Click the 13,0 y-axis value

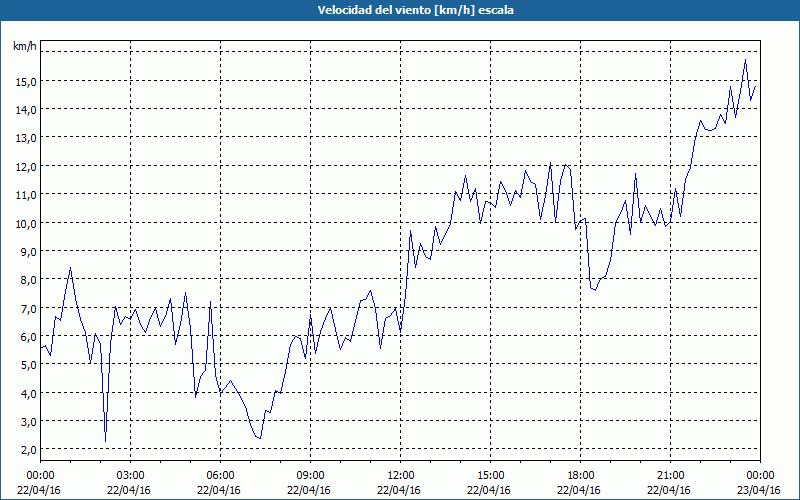[27, 138]
